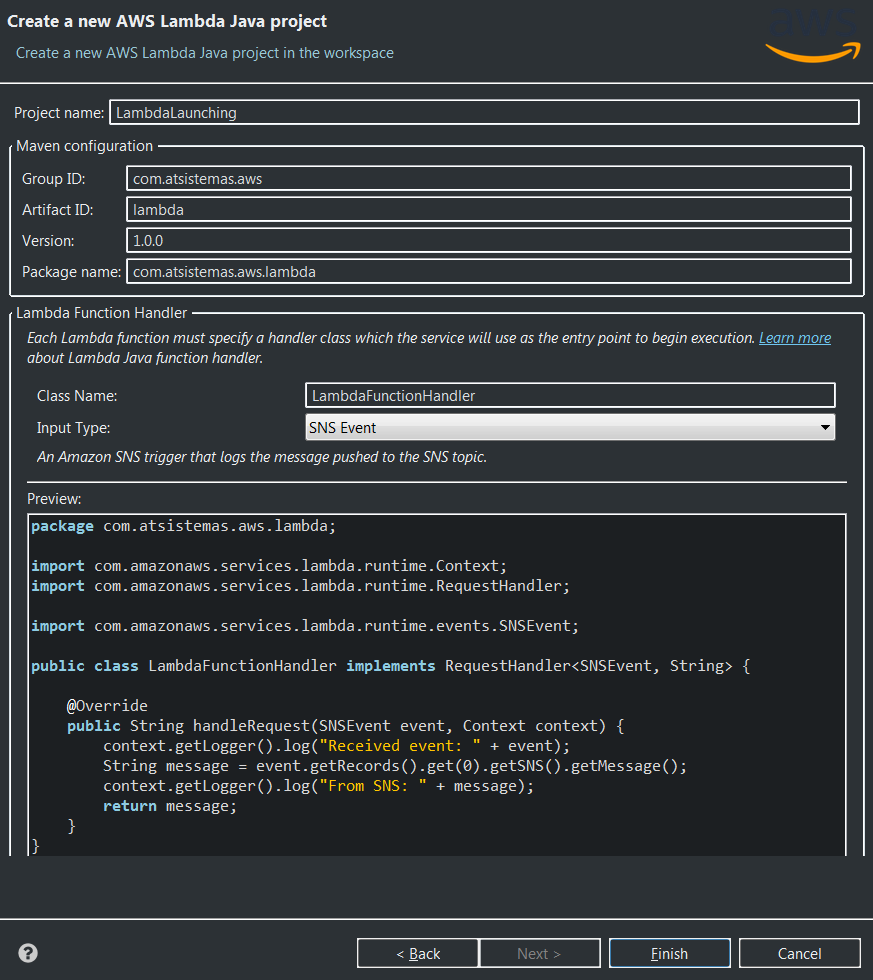Click the "Received event:" log line

click(x=336, y=746)
